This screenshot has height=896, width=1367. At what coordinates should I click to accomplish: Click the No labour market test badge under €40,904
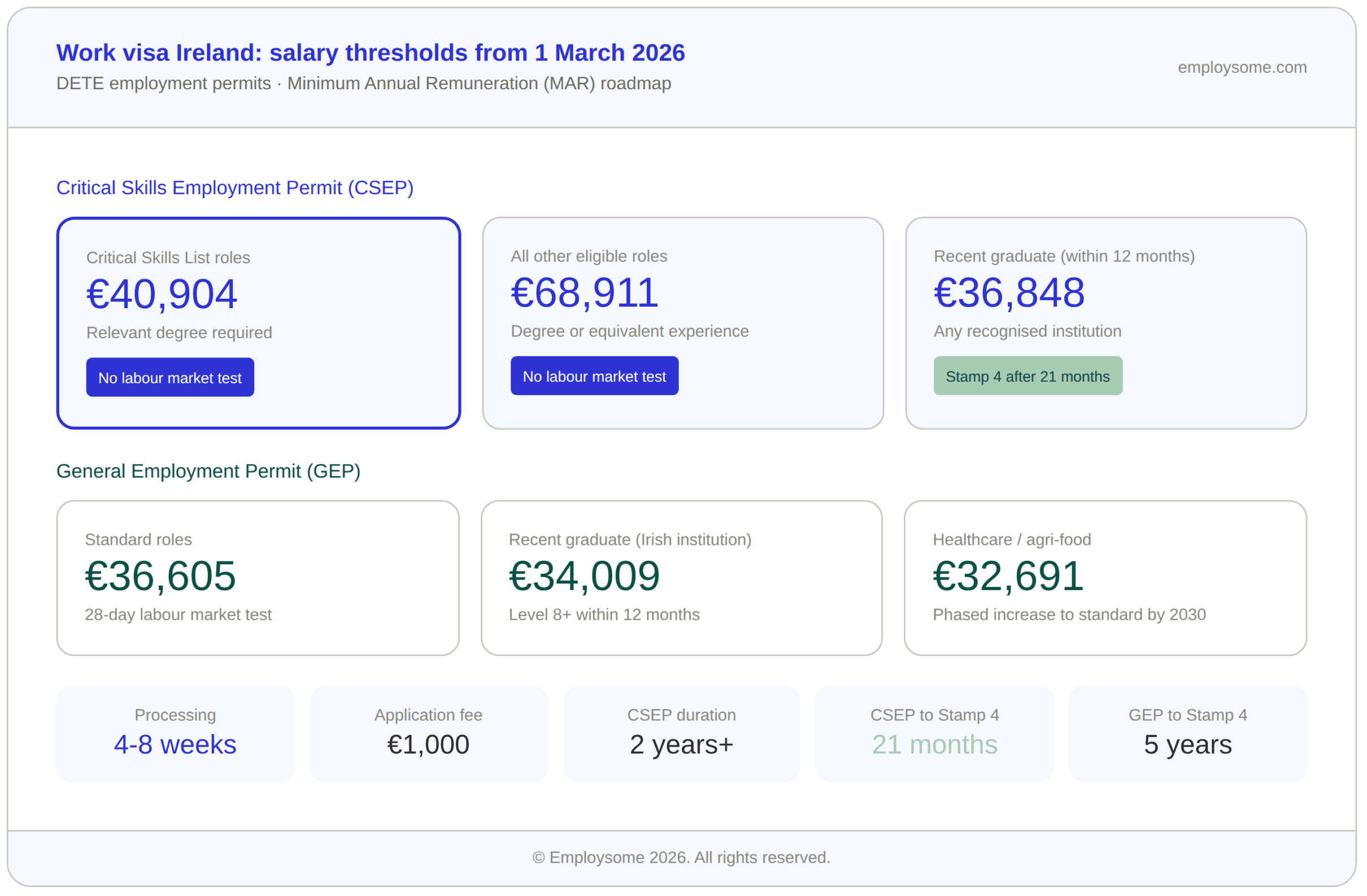click(170, 377)
